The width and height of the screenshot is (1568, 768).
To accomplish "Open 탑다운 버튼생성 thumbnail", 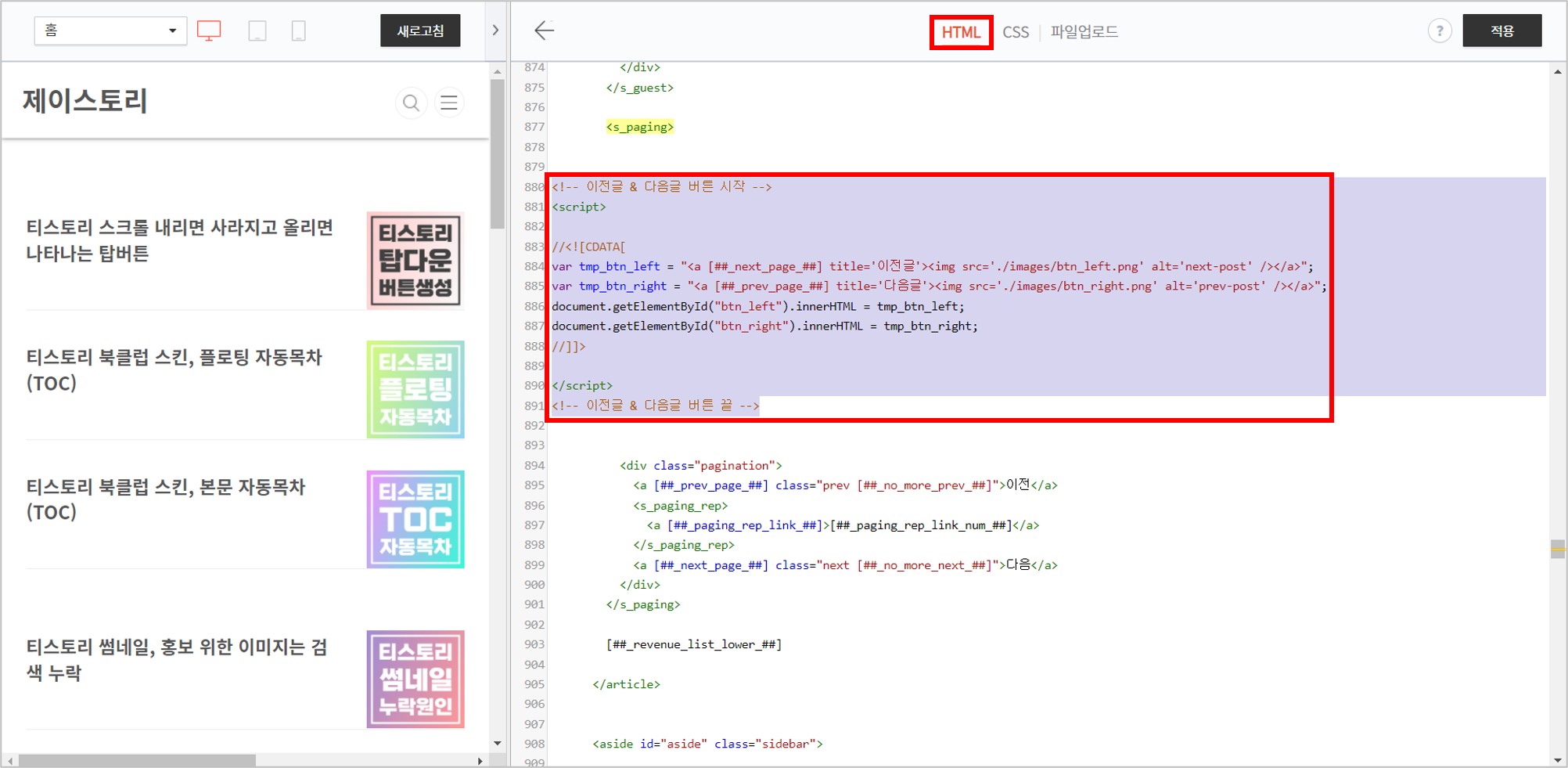I will click(415, 260).
